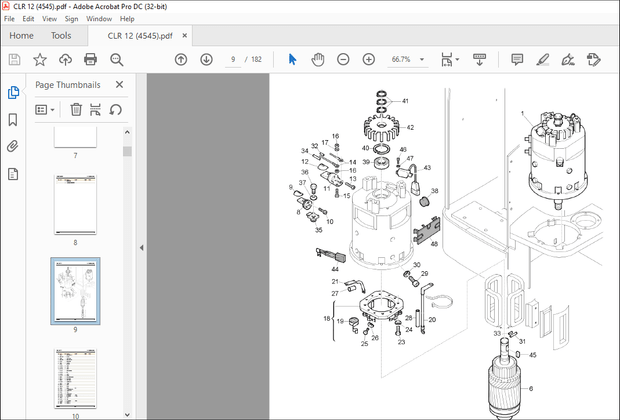The width and height of the screenshot is (620, 420).
Task: Select page 10 thumbnail
Action: (x=75, y=378)
